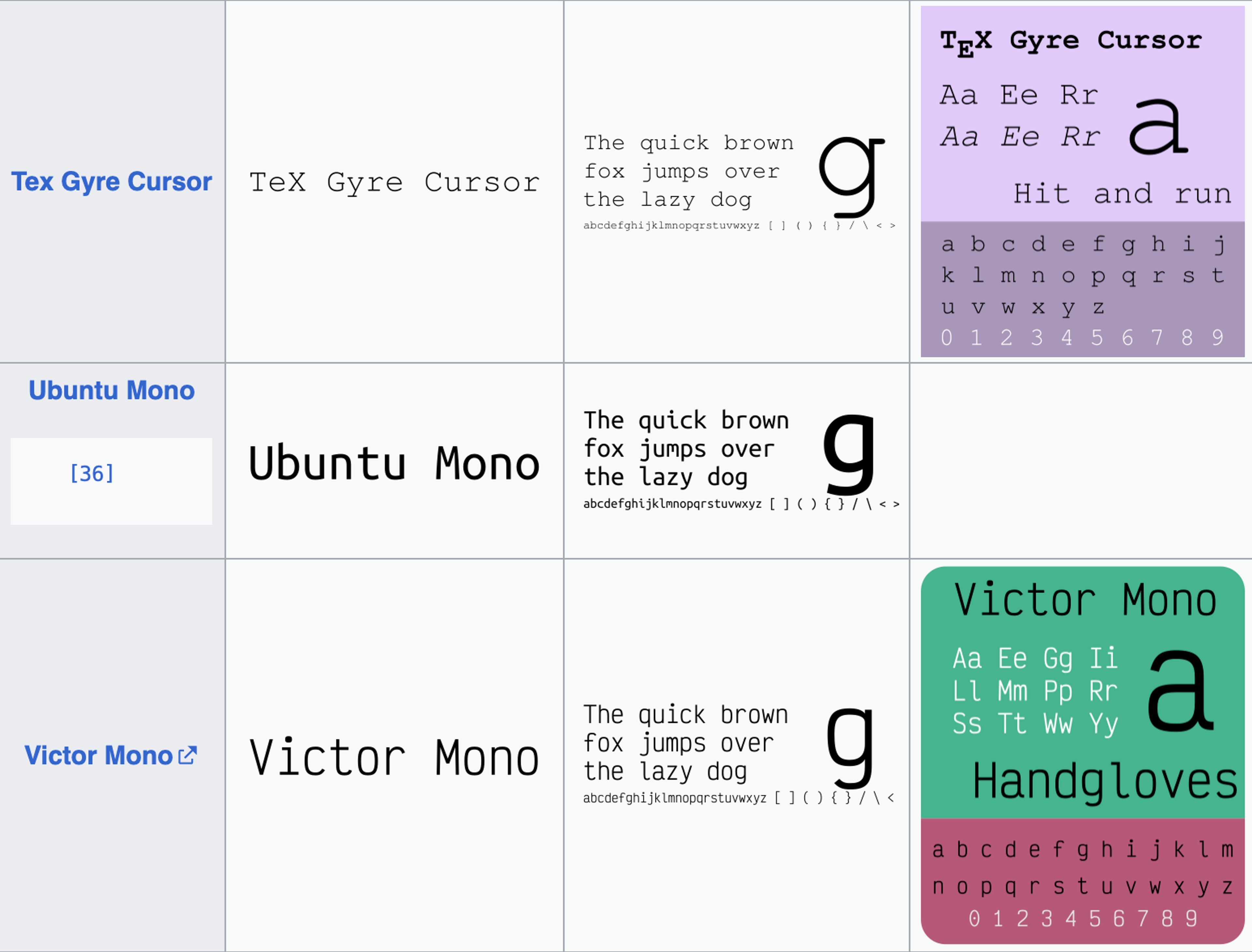This screenshot has height=952, width=1252.
Task: Click the empty specimen cell in the Ubuntu Mono row
Action: click(1081, 461)
